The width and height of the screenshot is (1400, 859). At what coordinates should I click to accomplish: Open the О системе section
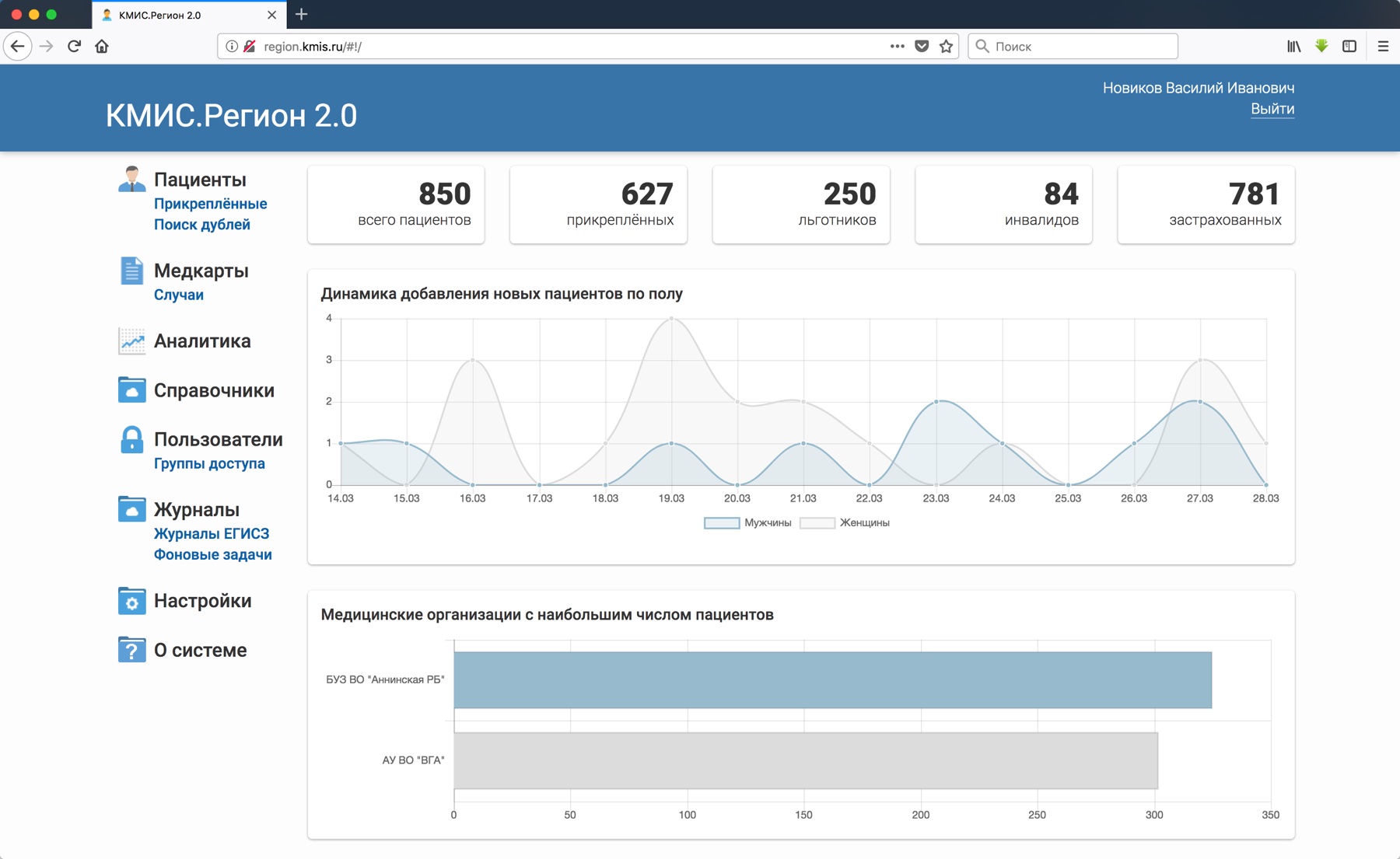tap(201, 650)
